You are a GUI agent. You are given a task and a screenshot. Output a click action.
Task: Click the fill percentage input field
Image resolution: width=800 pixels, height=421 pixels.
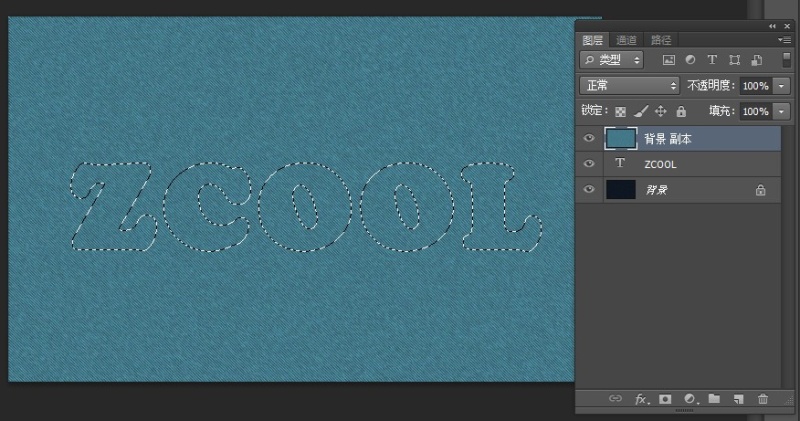tap(755, 112)
